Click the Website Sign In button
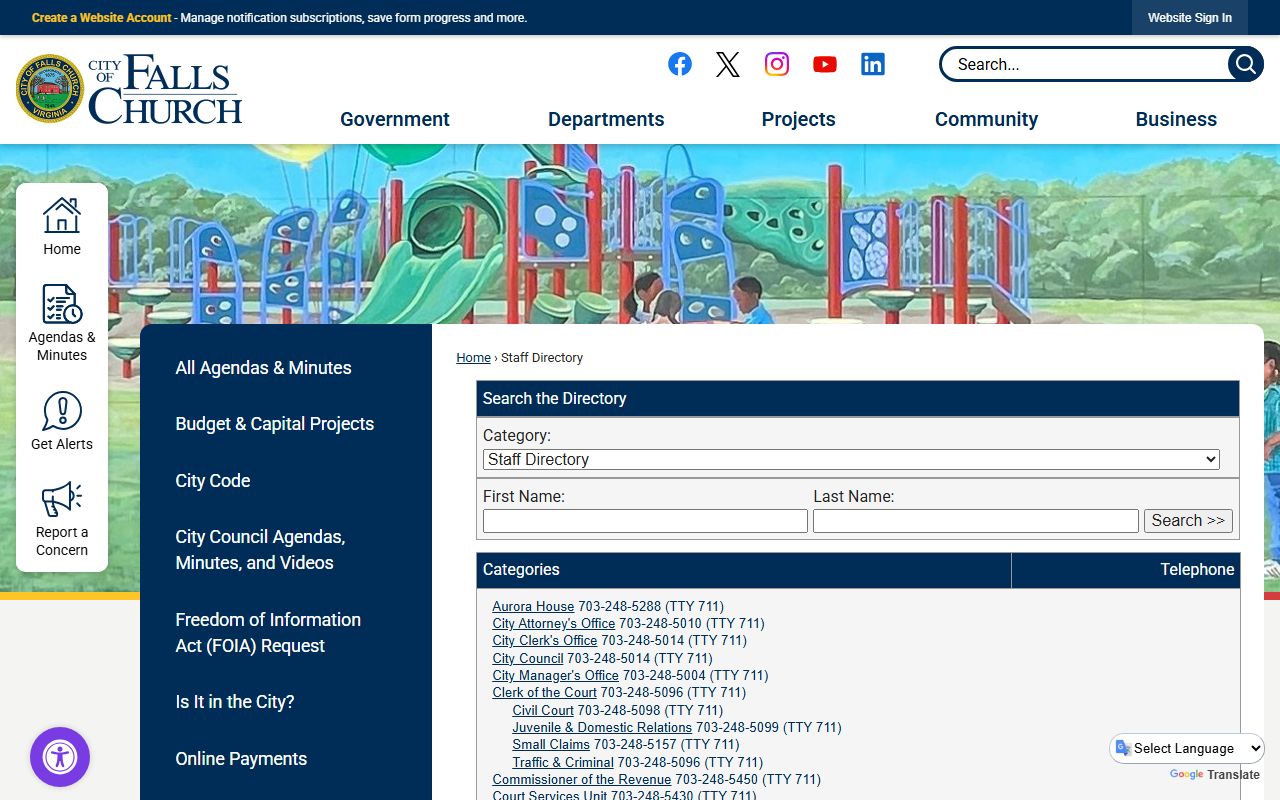 coord(1190,18)
